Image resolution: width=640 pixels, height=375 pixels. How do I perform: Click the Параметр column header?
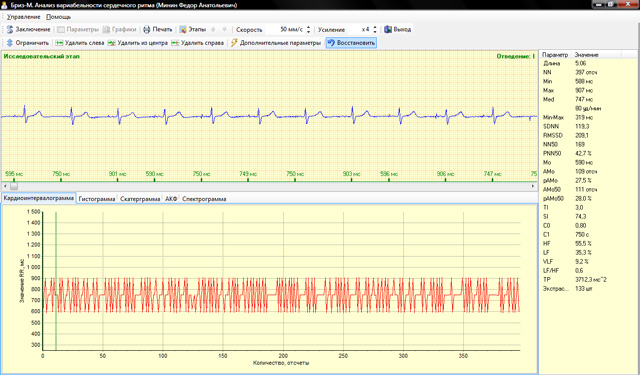pos(556,55)
